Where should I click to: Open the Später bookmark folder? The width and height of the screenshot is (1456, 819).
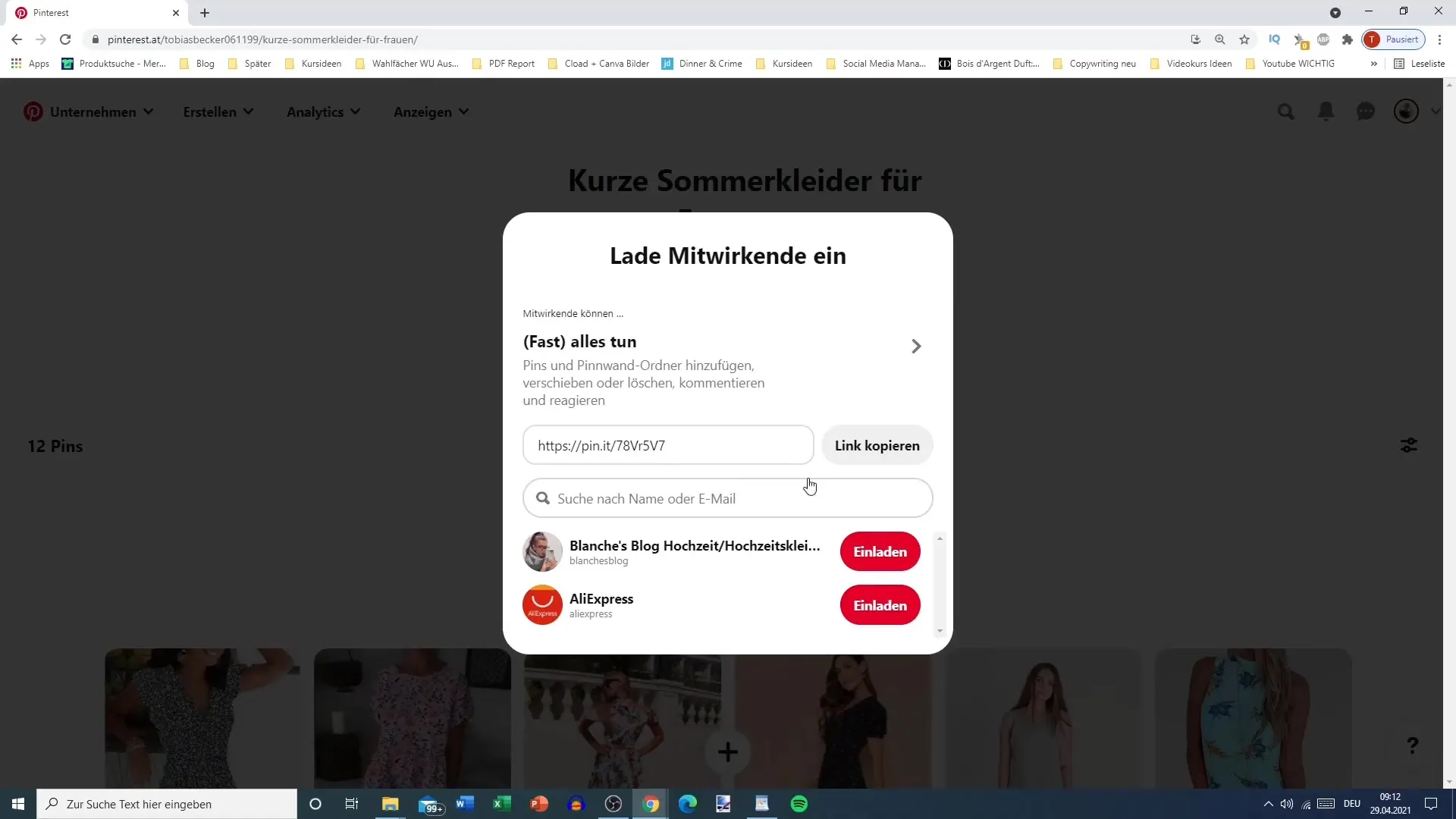249,64
